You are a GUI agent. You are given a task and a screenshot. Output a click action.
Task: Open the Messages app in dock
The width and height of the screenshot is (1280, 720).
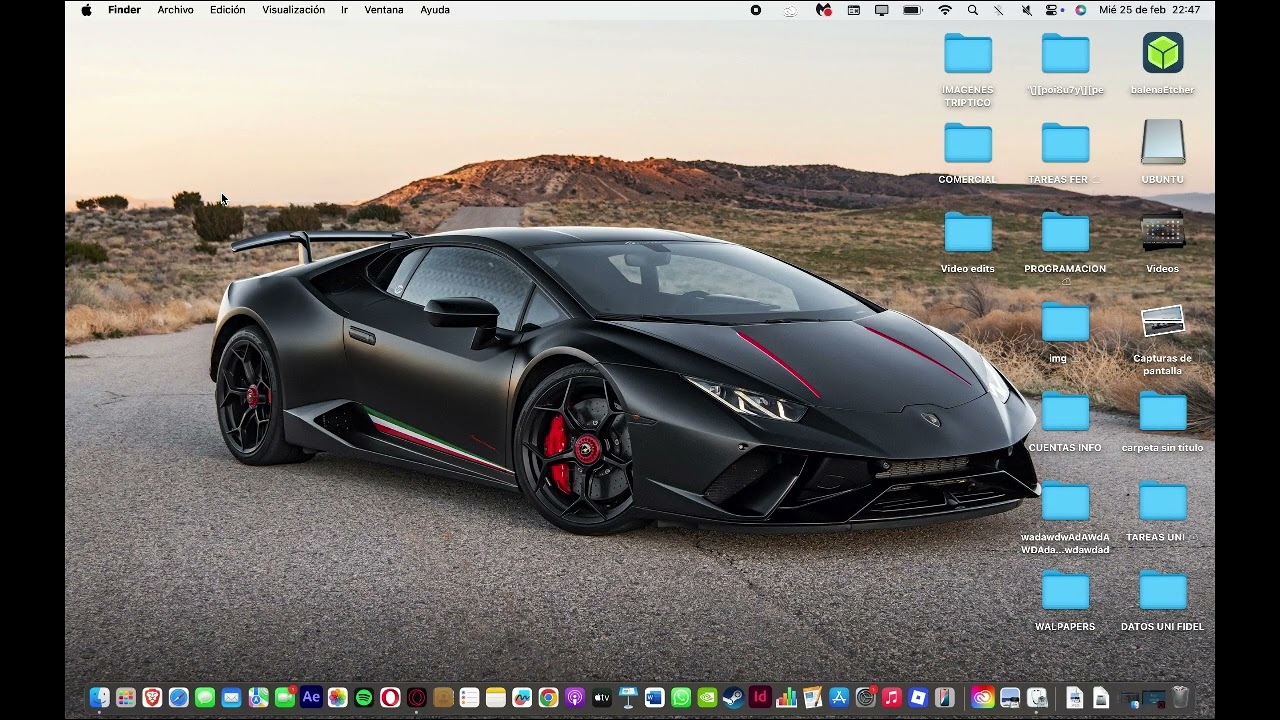coord(205,697)
